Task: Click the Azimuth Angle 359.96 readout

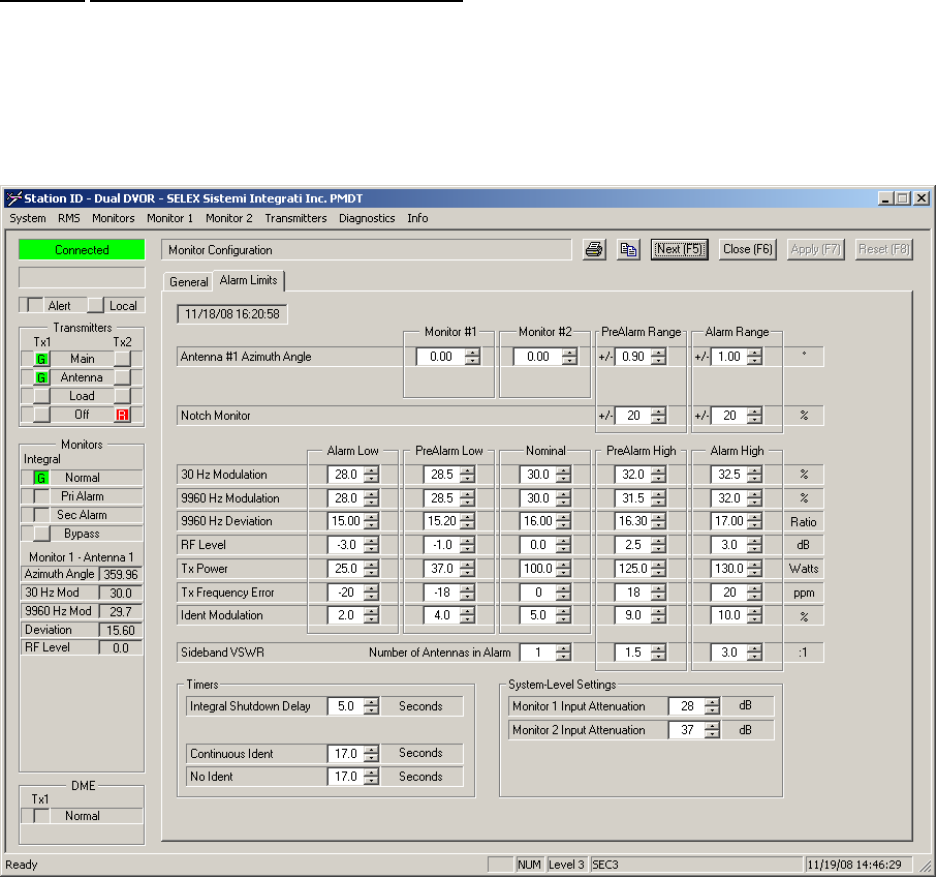Action: pos(121,574)
